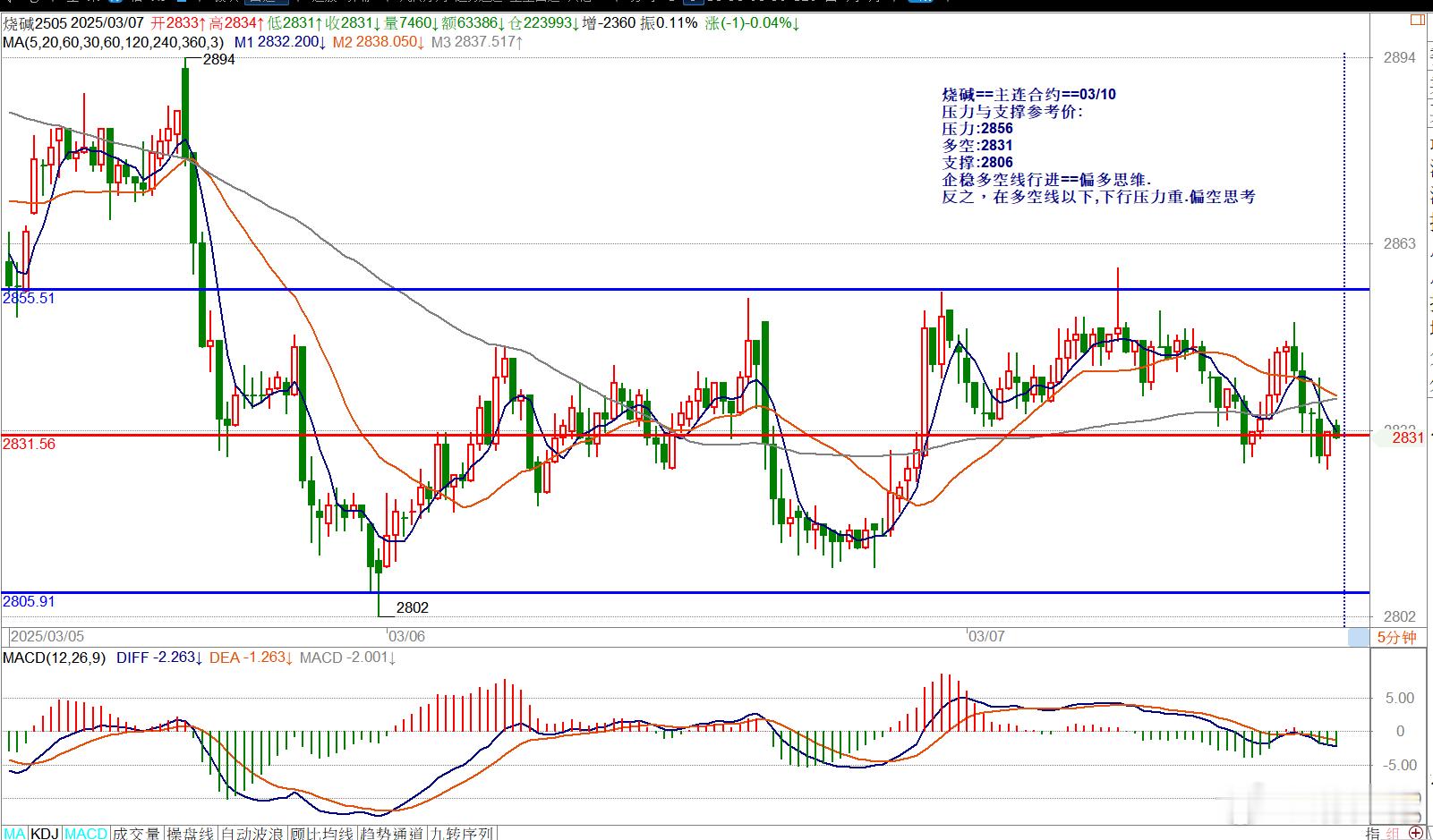Click the 支撑:2806 annotation line
1433x840 pixels.
point(977,162)
